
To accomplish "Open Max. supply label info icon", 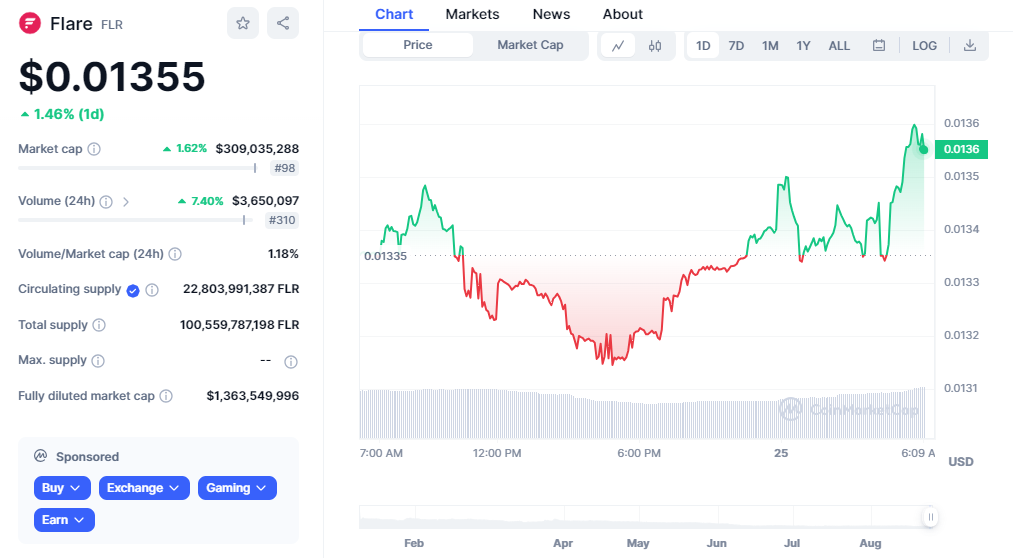I will coord(98,360).
